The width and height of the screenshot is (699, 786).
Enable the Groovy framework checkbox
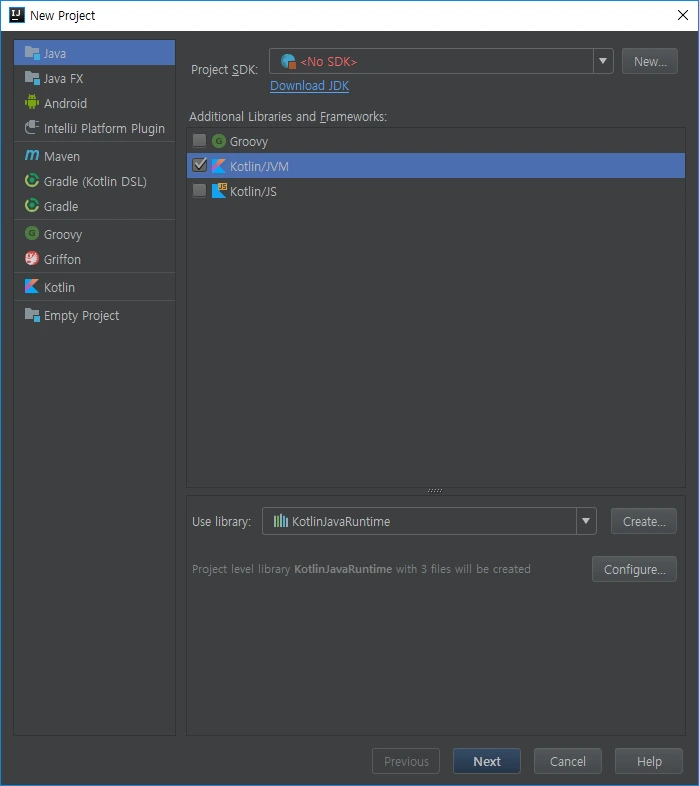click(200, 140)
